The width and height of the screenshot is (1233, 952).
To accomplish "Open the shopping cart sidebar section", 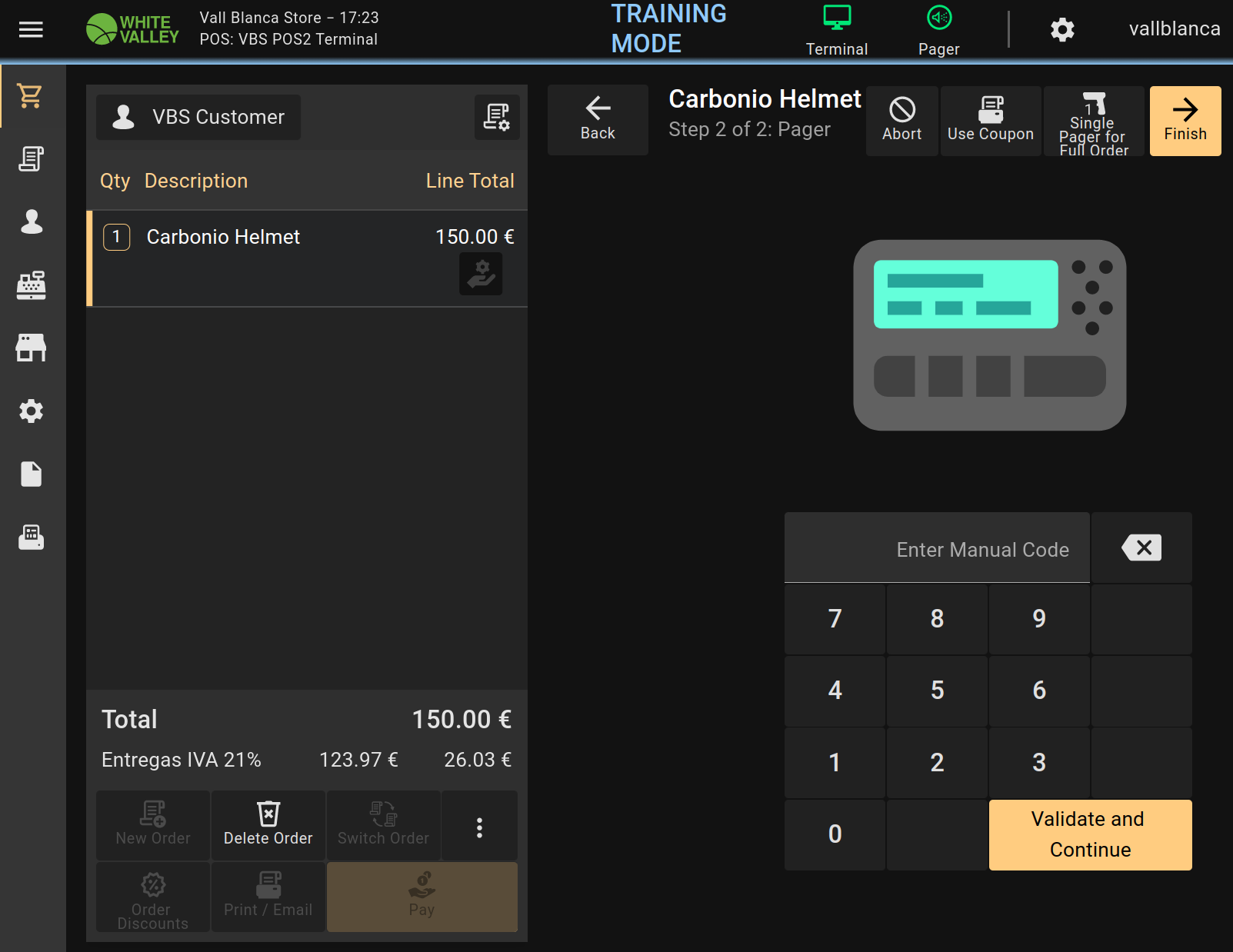I will tap(31, 96).
